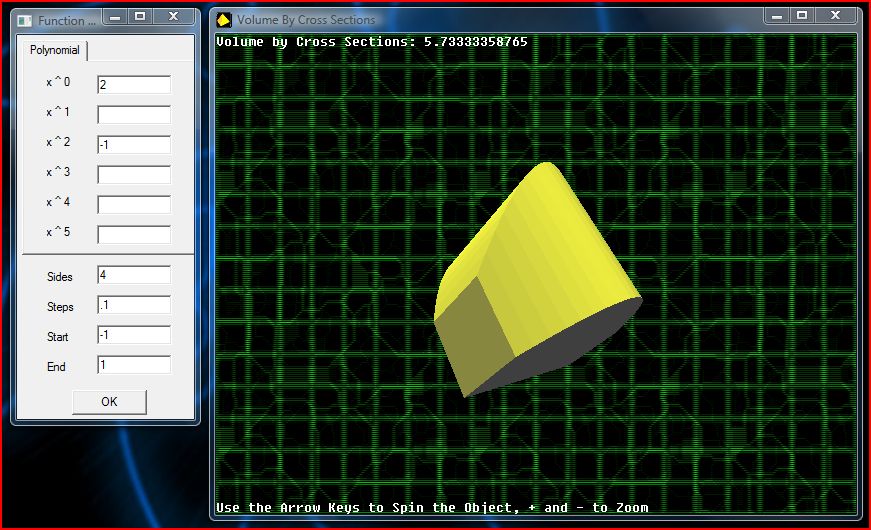
Task: Confirm settings with the OK button
Action: click(x=109, y=402)
